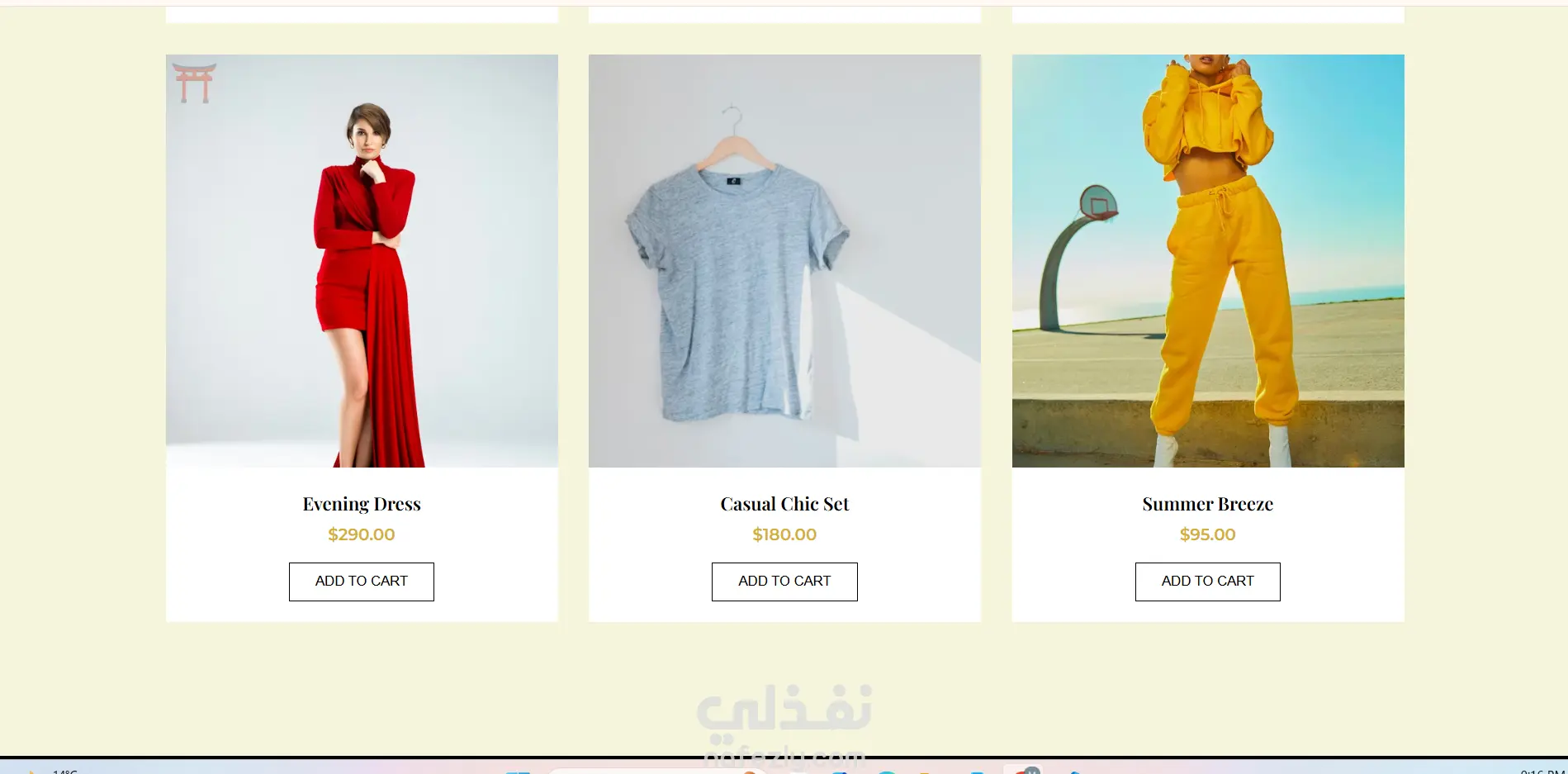Click the $180.00 price label
Screen dimensions: 1568x774
[x=784, y=534]
